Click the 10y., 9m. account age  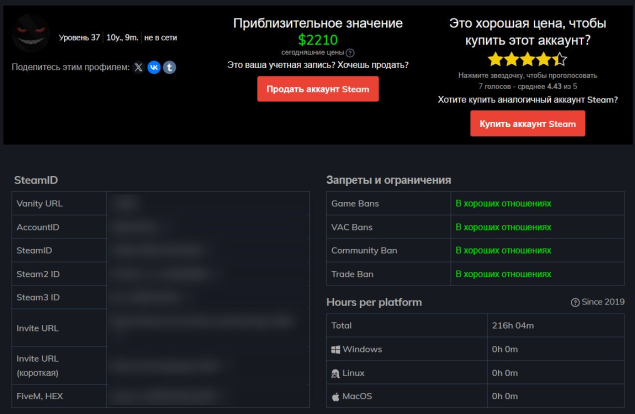[x=122, y=38]
